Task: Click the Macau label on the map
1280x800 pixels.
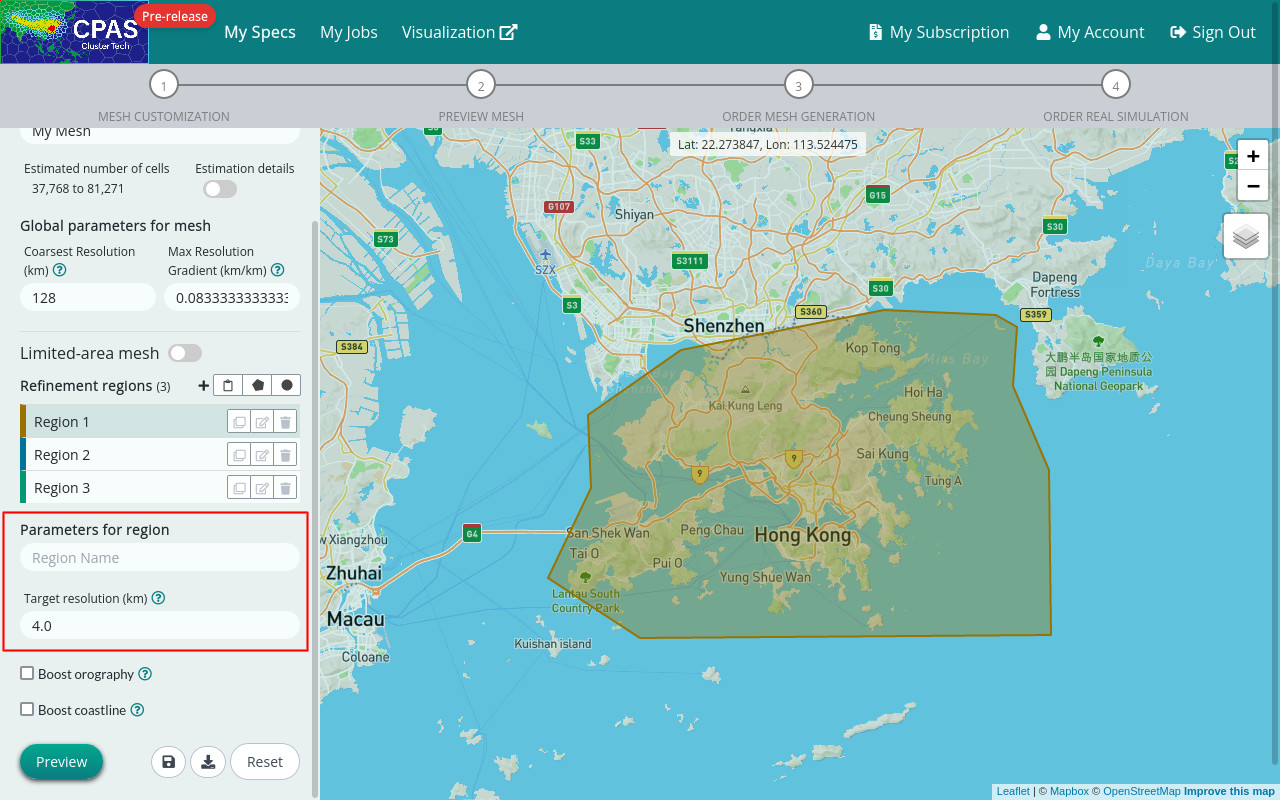Action: 356,619
